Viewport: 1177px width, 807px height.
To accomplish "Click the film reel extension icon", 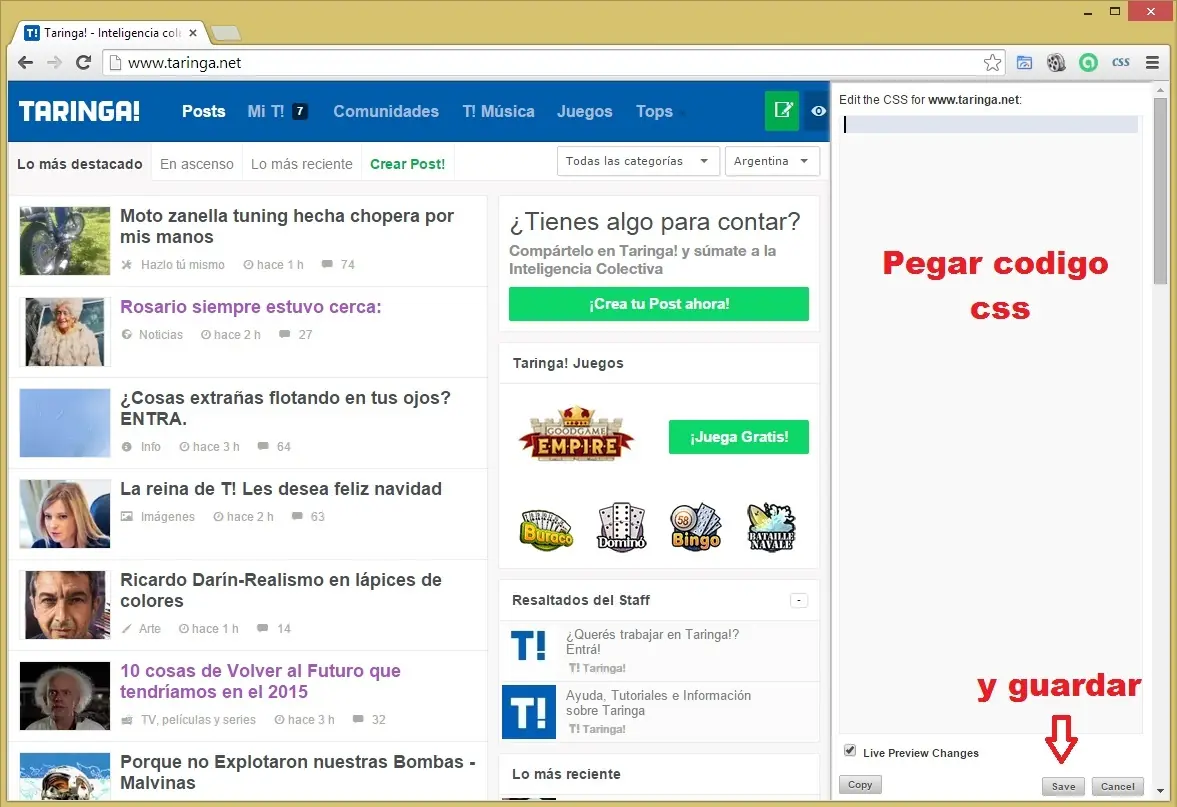I will click(1056, 63).
